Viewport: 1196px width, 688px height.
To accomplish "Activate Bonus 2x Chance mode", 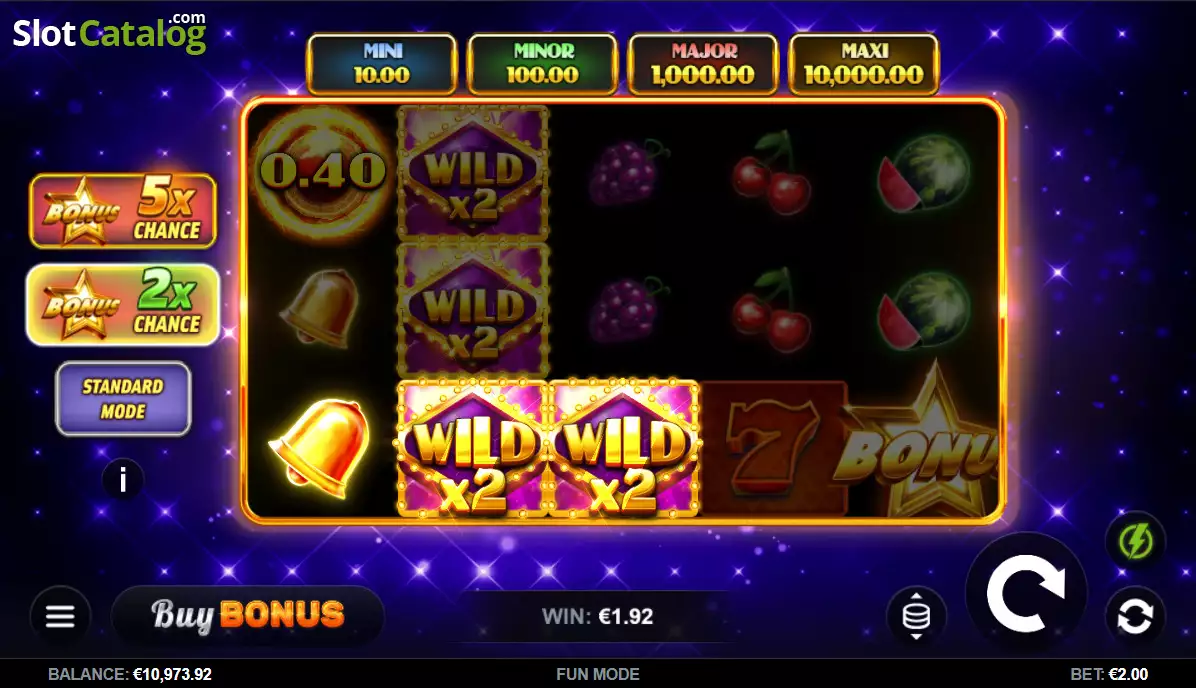I will [123, 304].
